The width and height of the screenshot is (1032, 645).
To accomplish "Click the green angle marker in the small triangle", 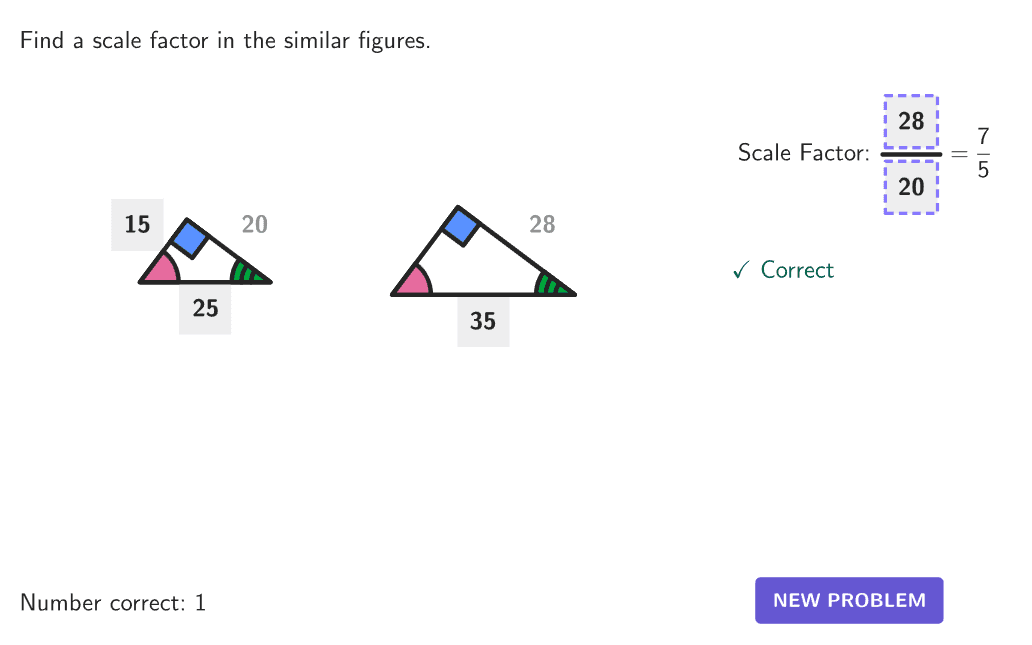I will [245, 272].
